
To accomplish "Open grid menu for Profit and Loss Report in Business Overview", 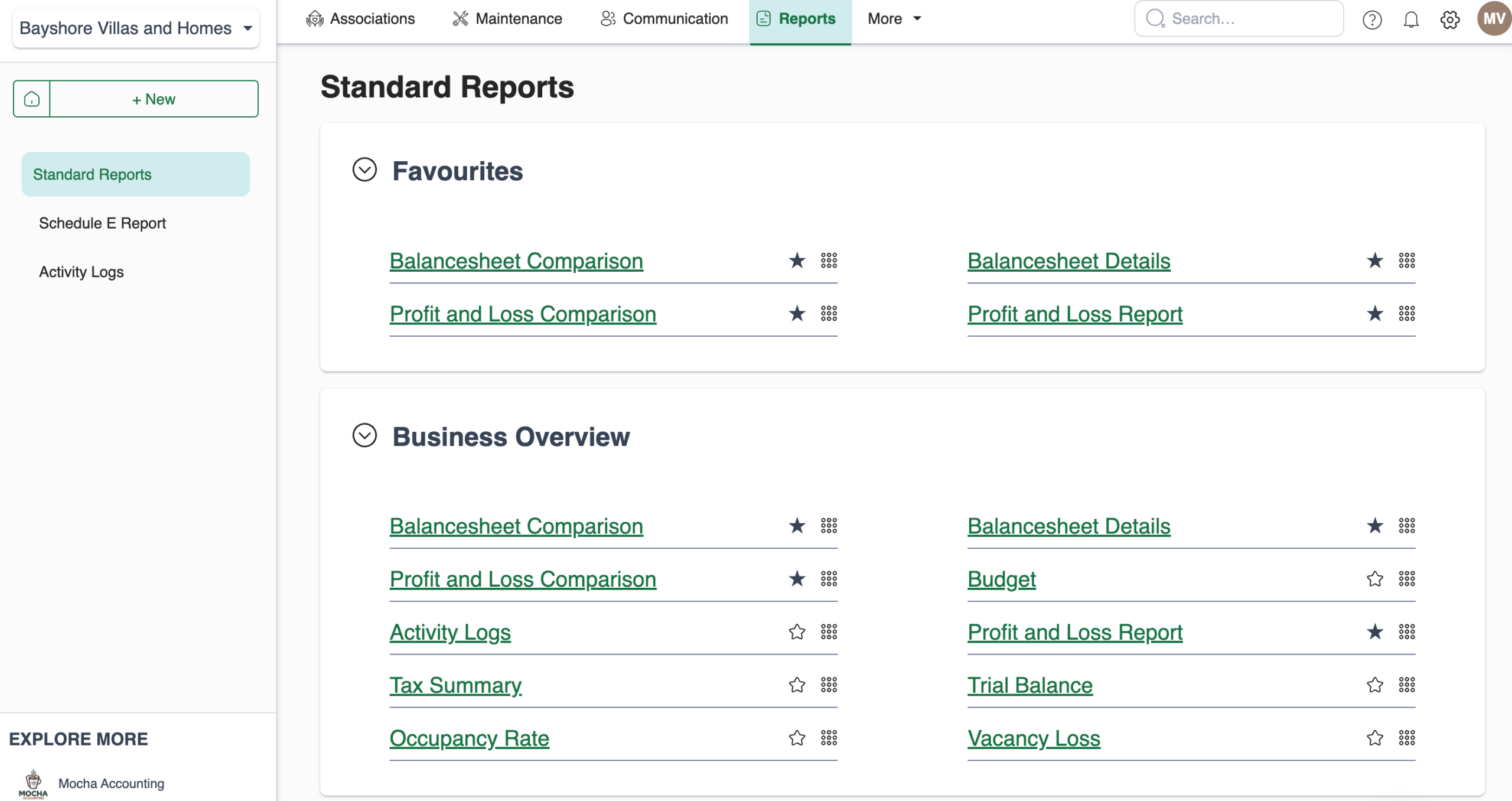I will click(1407, 632).
